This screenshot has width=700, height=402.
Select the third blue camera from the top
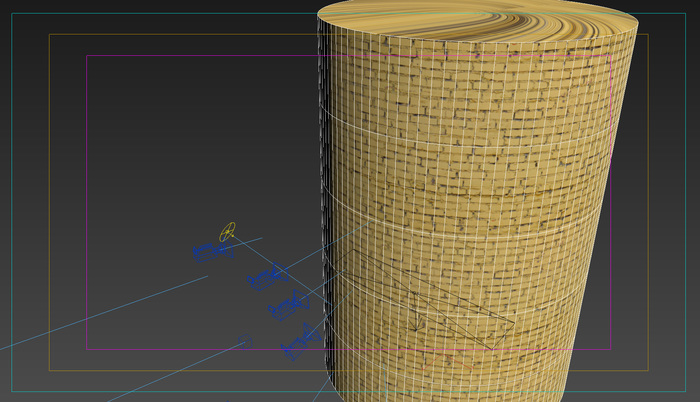(x=289, y=305)
